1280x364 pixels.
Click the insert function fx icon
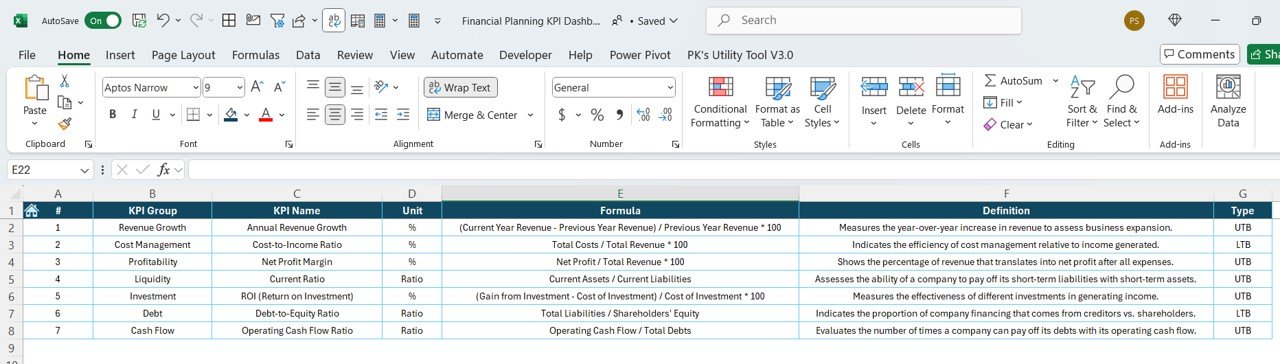point(164,170)
